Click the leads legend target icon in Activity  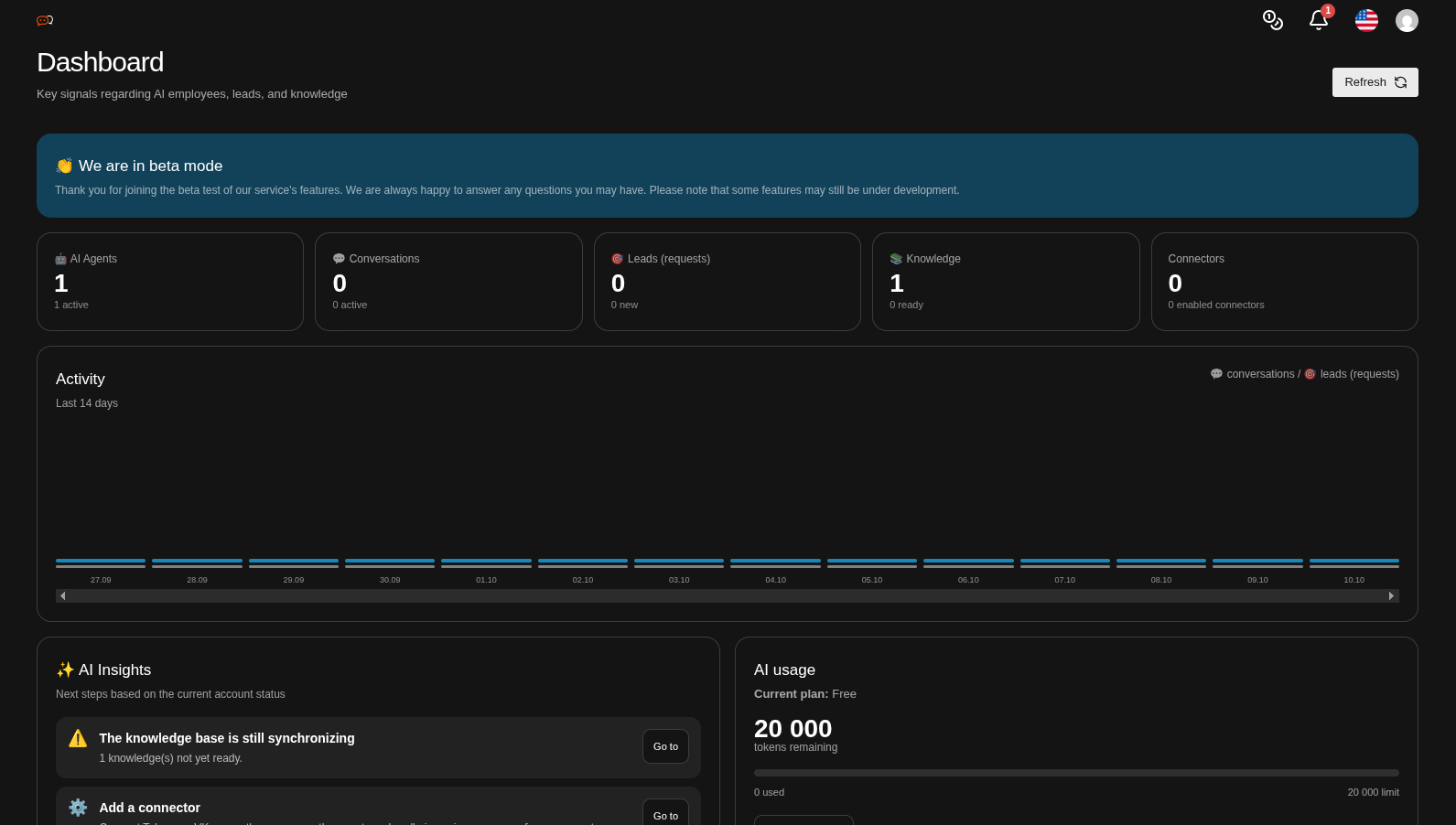click(1310, 374)
